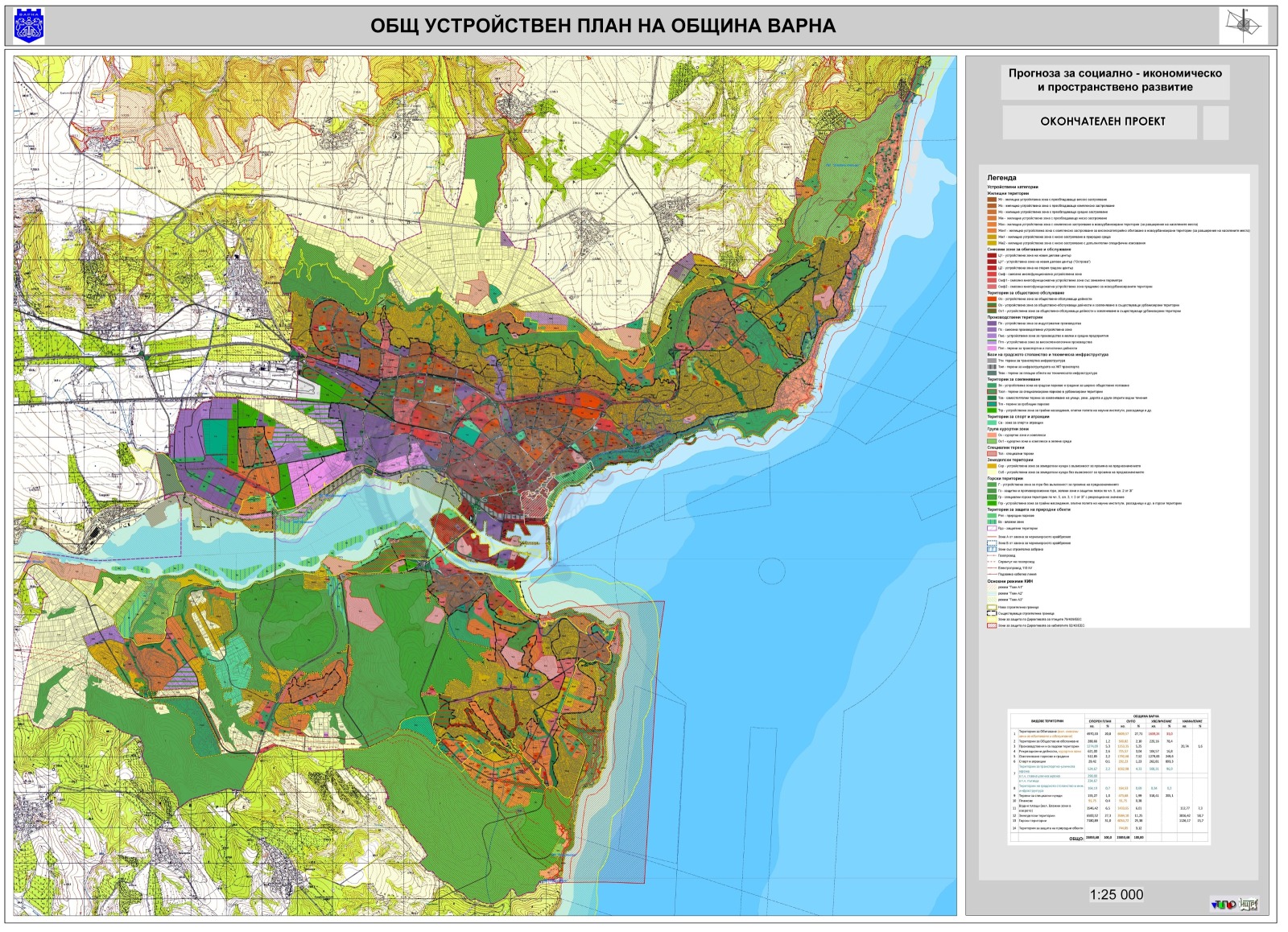Click the Ц1 dark red legend symbol
Viewport: 1288px width, 932px height.
click(x=992, y=256)
